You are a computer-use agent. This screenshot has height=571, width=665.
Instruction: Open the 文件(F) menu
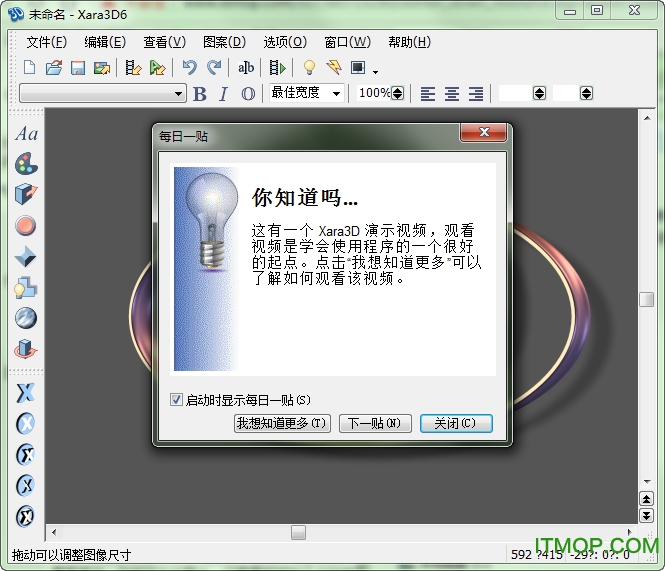[x=47, y=42]
